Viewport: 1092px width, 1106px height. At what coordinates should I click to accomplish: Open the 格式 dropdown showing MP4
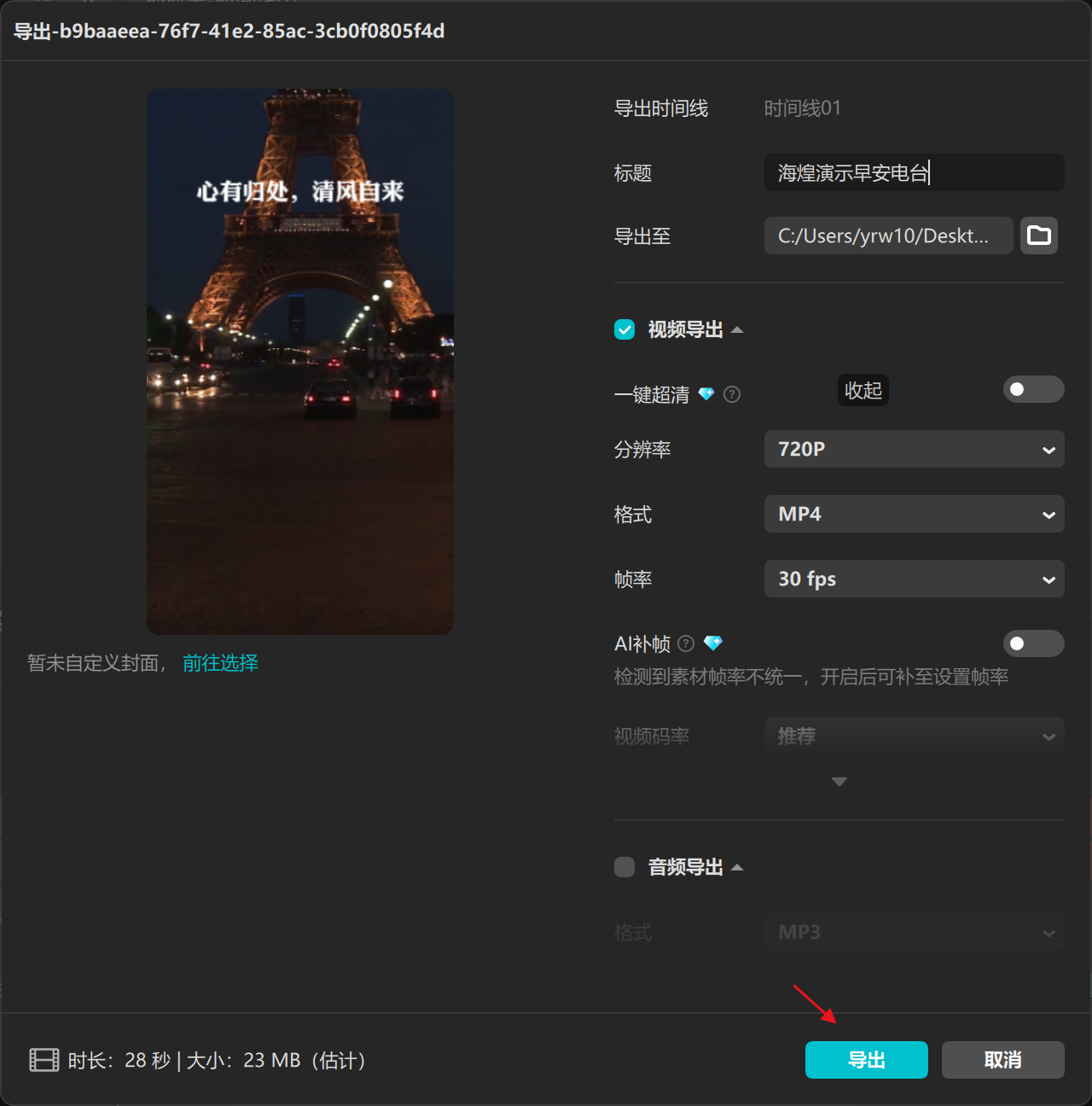(914, 514)
